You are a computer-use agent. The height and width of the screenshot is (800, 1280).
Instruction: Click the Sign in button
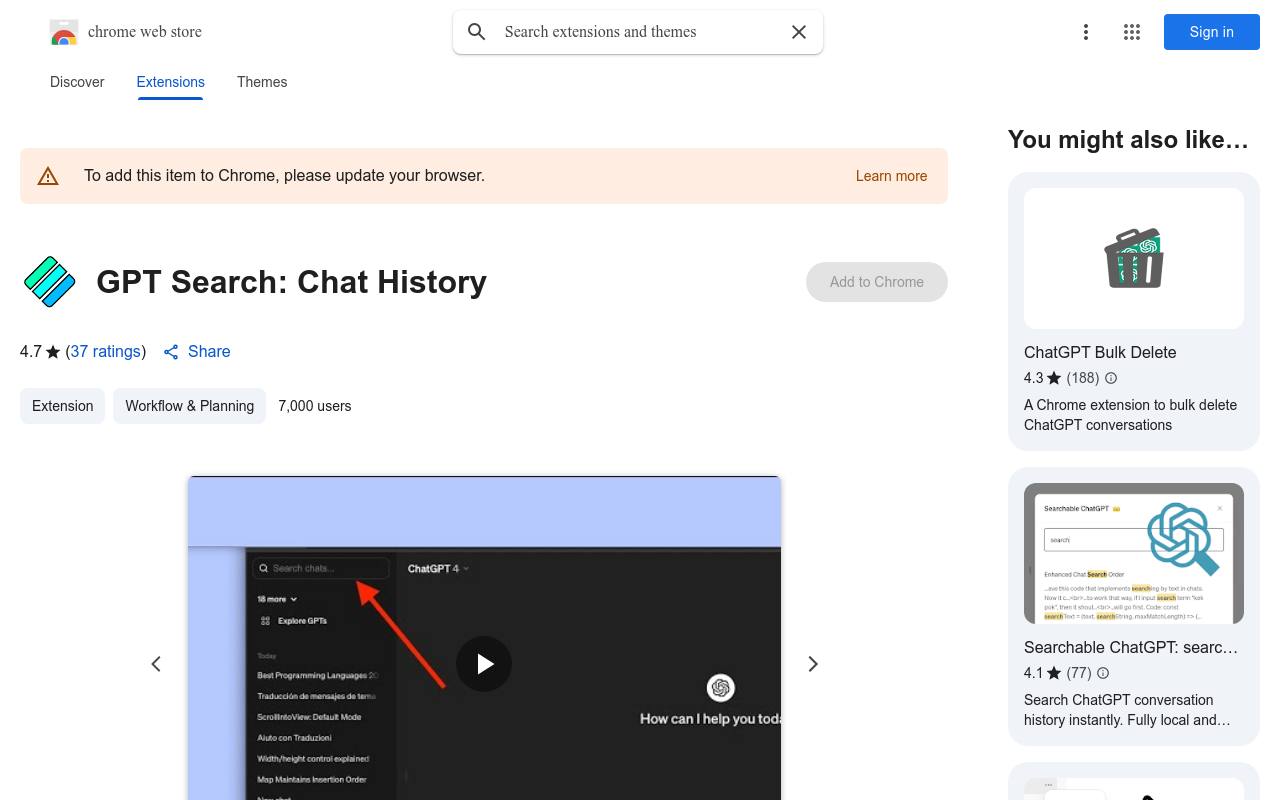point(1211,32)
